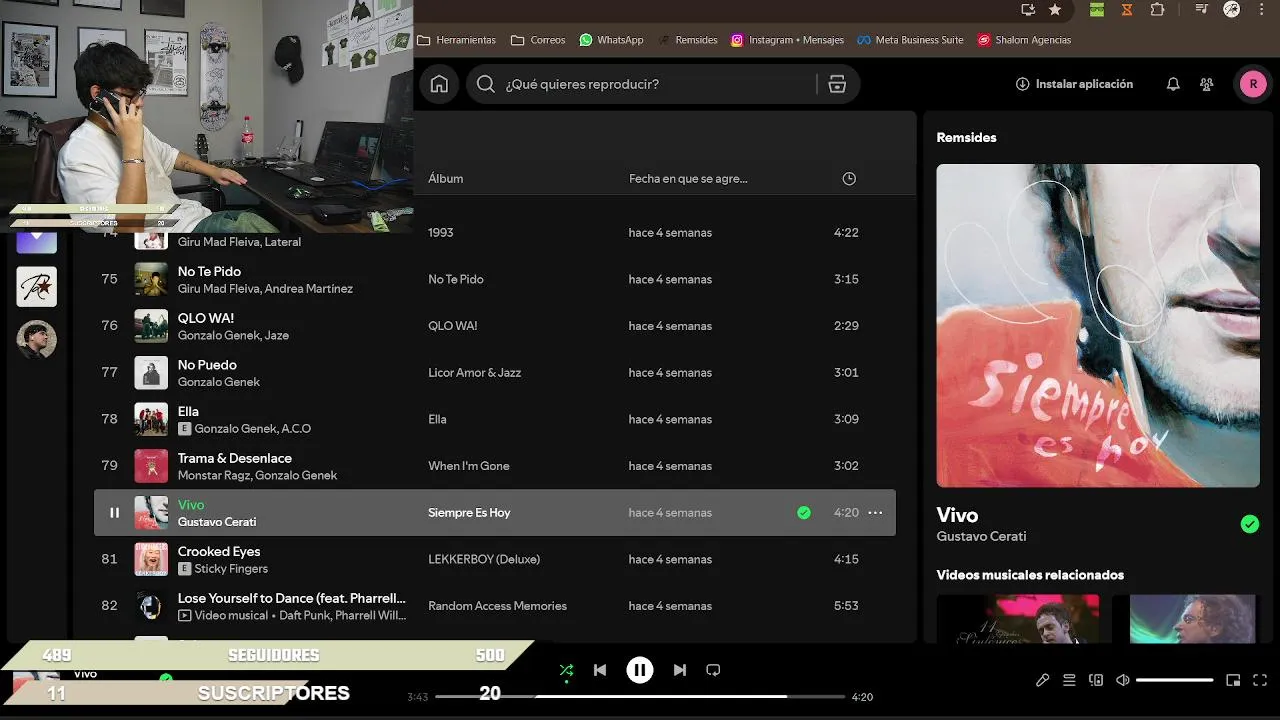Viewport: 1280px width, 720px height.
Task: Go to Spotify home with the house icon
Action: pos(439,84)
